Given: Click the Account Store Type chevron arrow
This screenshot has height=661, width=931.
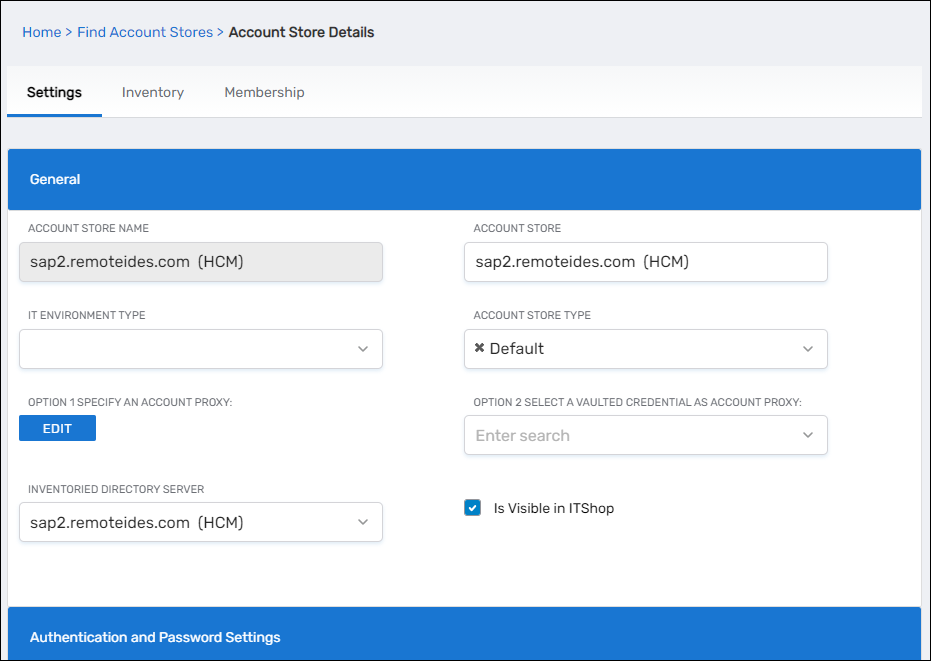Looking at the screenshot, I should (807, 349).
